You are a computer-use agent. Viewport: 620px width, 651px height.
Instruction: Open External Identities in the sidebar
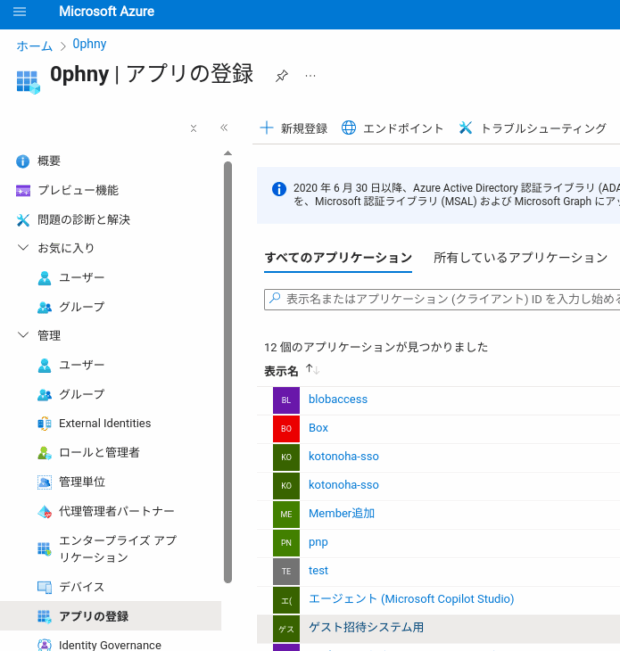coord(105,423)
